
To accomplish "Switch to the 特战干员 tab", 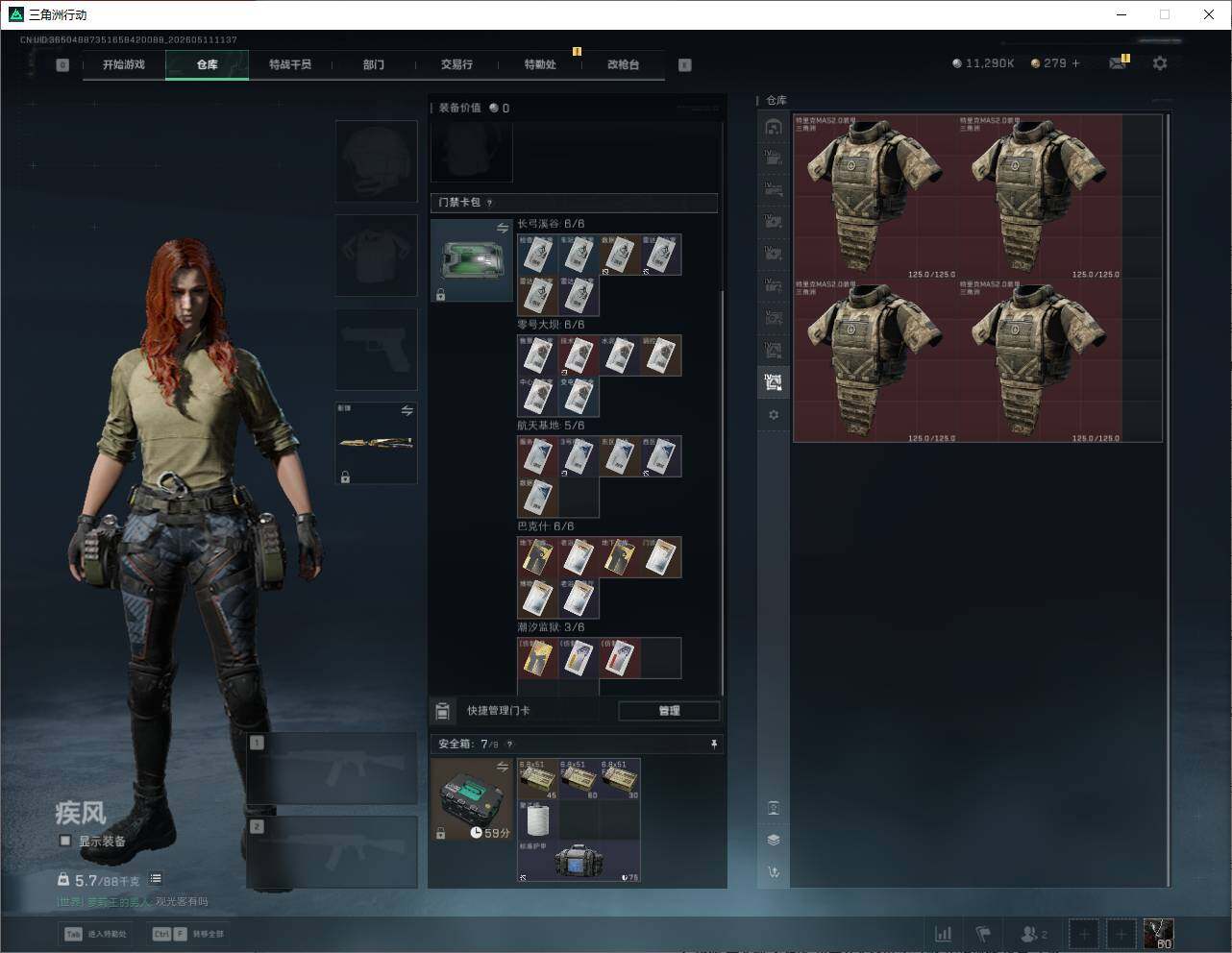I will pyautogui.click(x=290, y=64).
